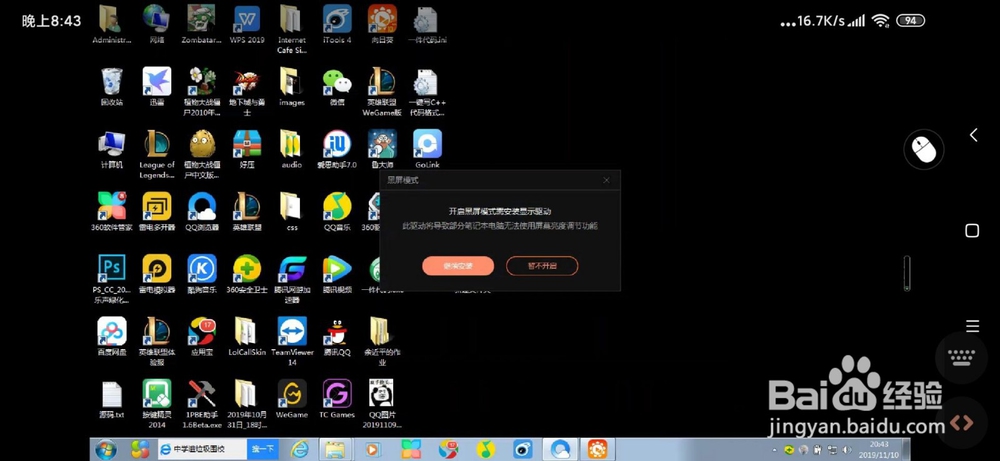Click the taskbar search input field
This screenshot has width=1000, height=461.
tap(202, 450)
